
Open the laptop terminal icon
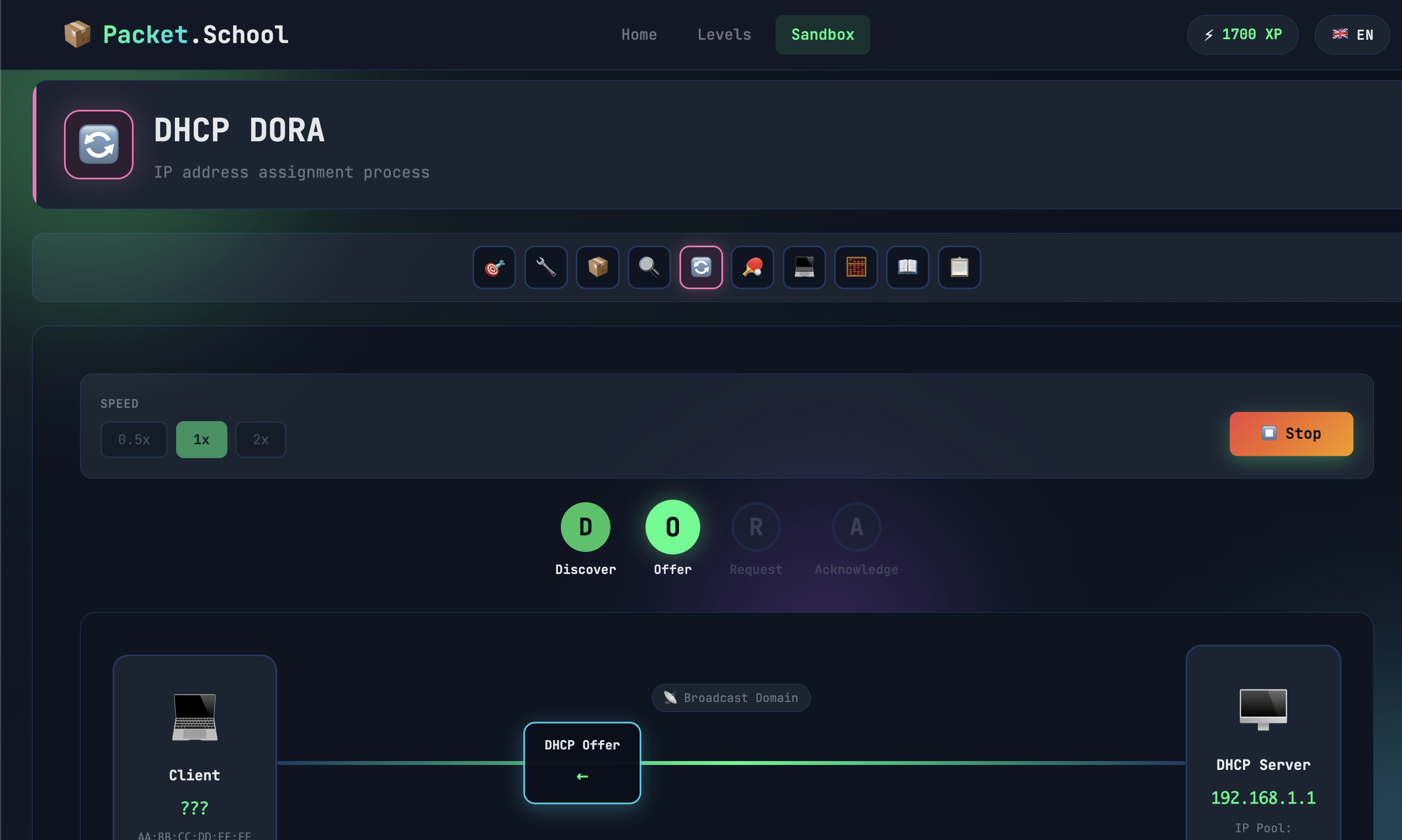804,267
